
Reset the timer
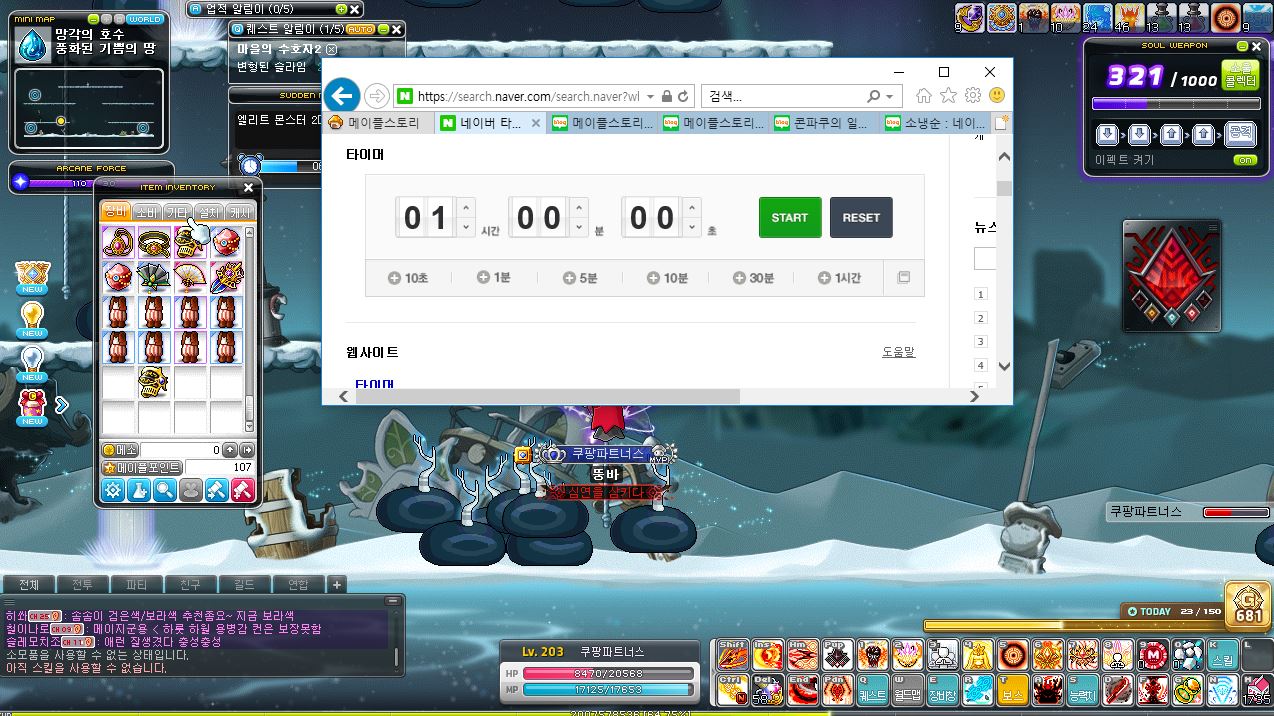click(861, 217)
